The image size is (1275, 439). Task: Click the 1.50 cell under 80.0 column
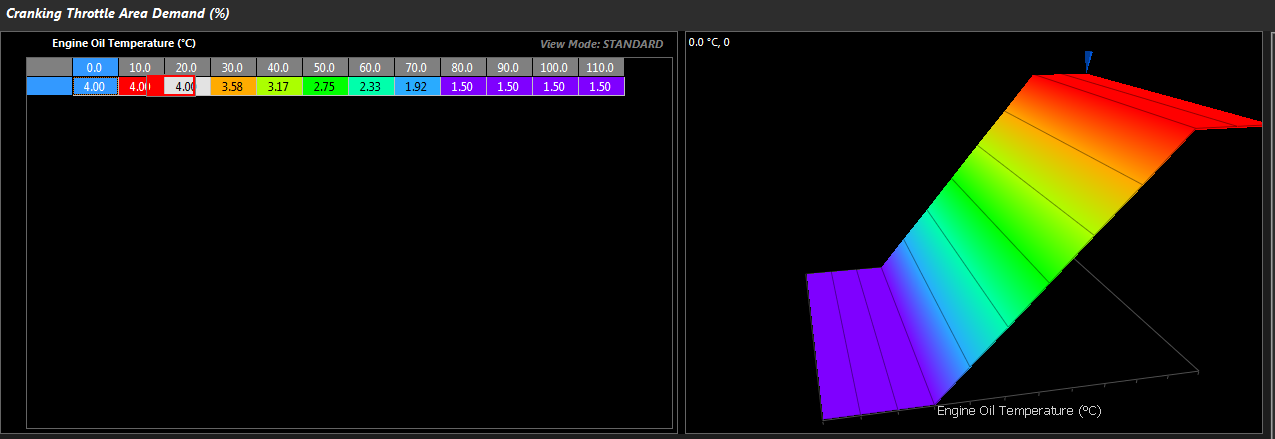point(463,87)
